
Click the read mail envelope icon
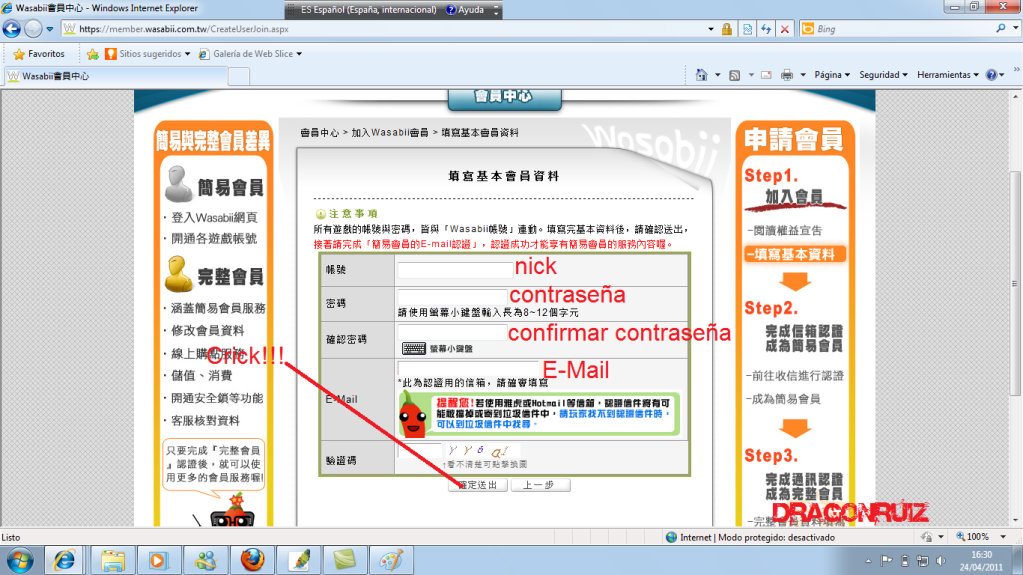click(767, 75)
